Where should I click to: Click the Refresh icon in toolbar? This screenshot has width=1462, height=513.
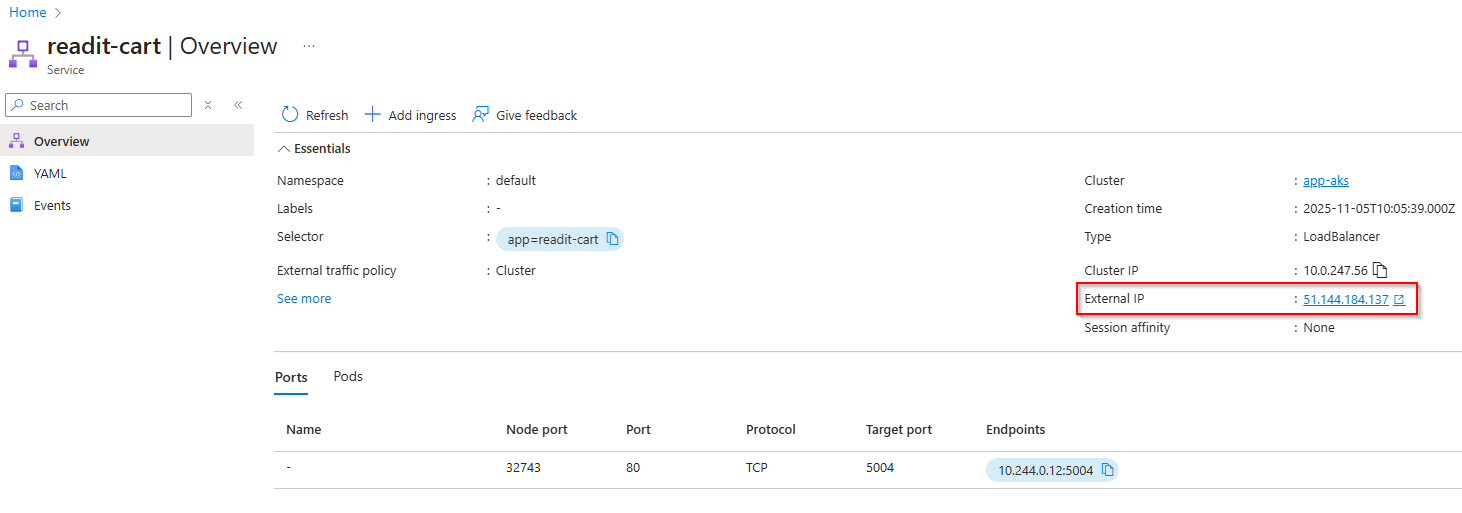(x=290, y=115)
